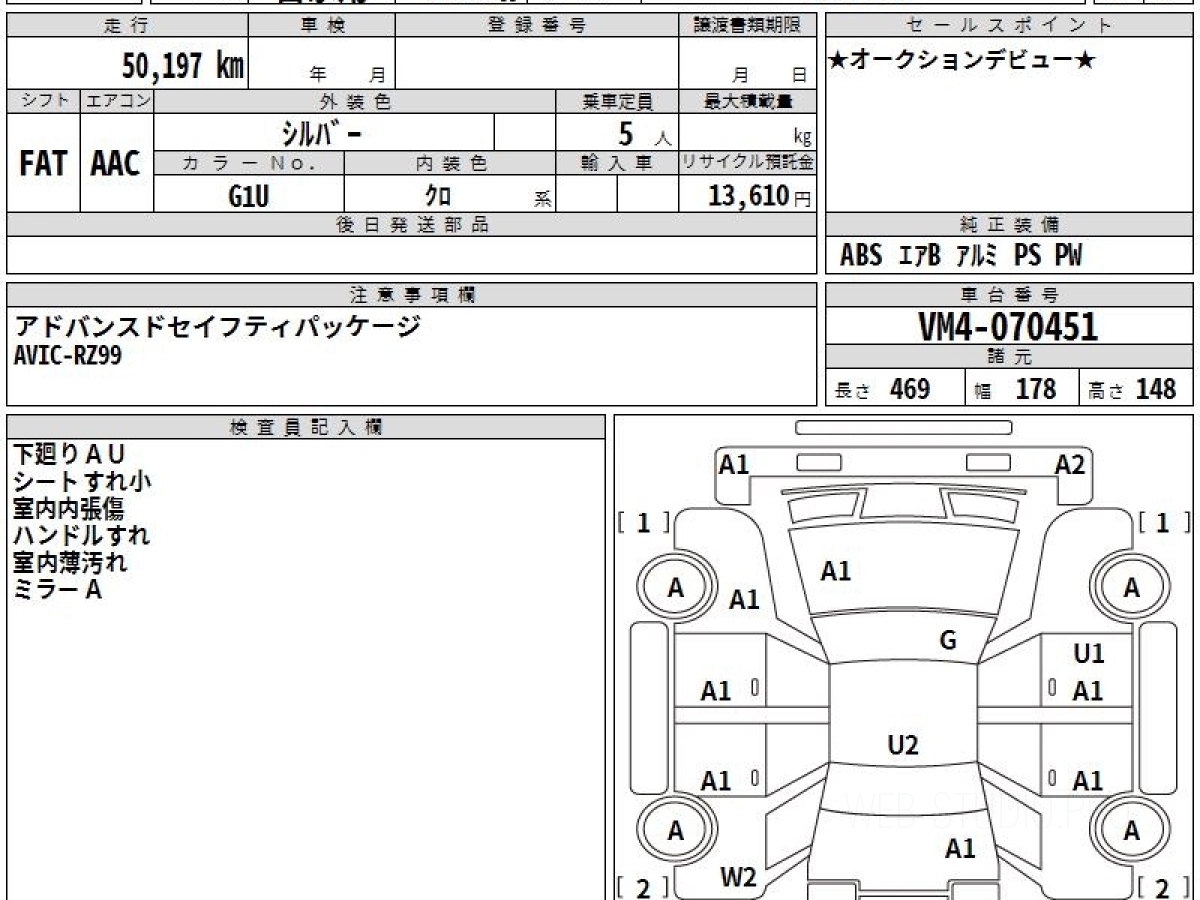This screenshot has width=1200, height=900.
Task: Click the 注意事項欄 header
Action: pyautogui.click(x=412, y=295)
